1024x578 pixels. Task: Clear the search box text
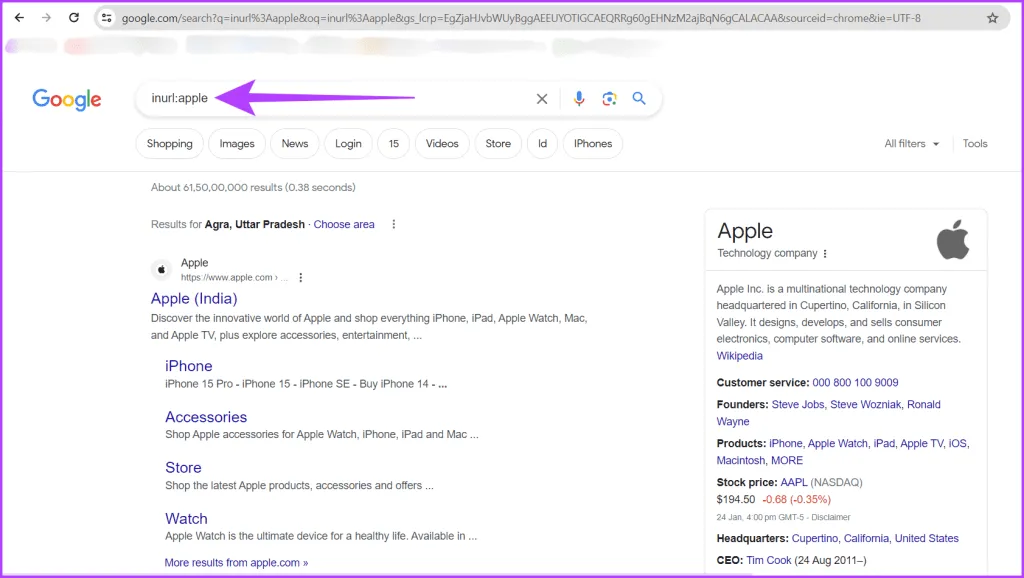pos(542,99)
